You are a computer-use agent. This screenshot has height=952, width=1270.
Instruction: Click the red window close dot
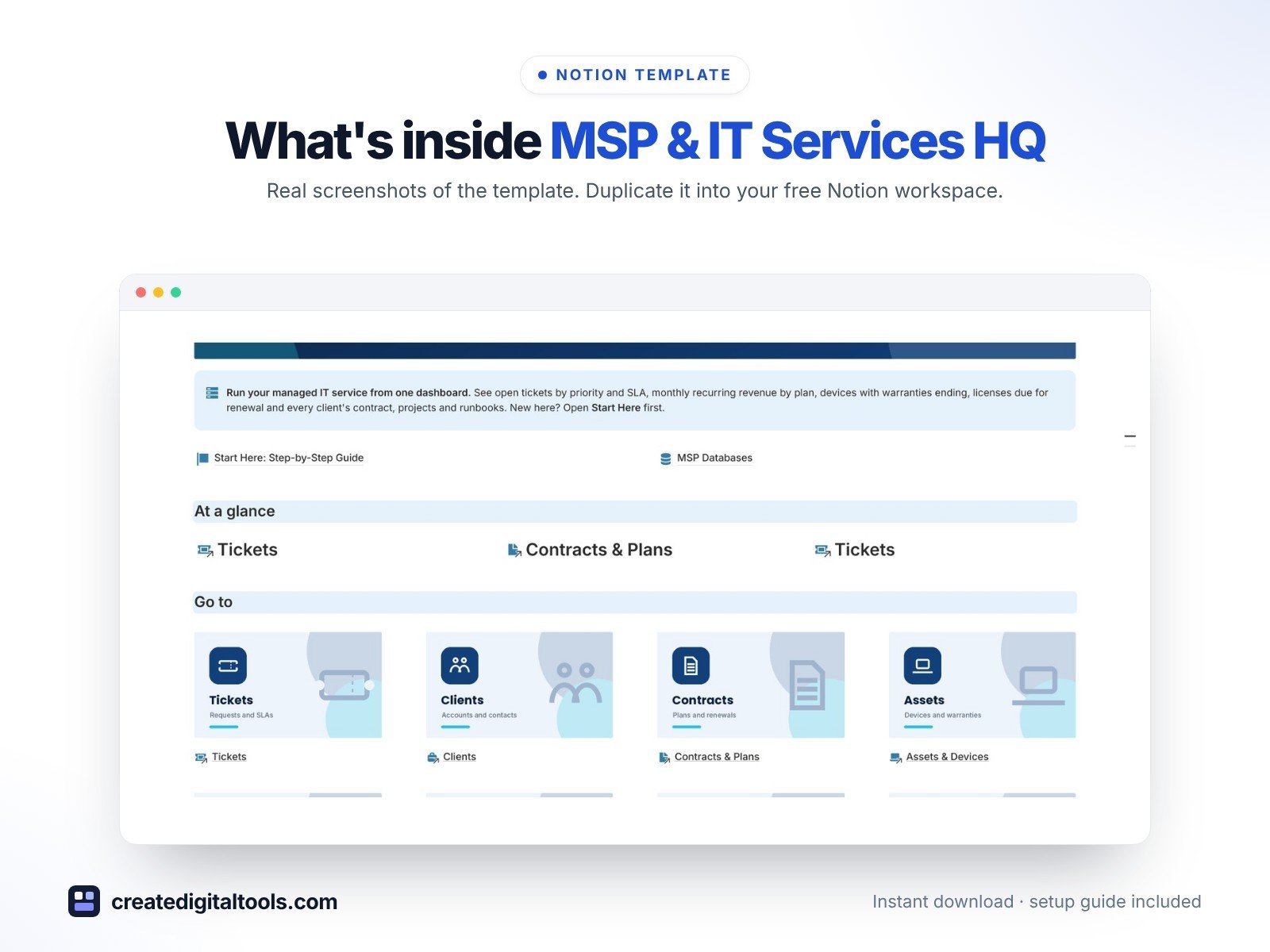140,293
